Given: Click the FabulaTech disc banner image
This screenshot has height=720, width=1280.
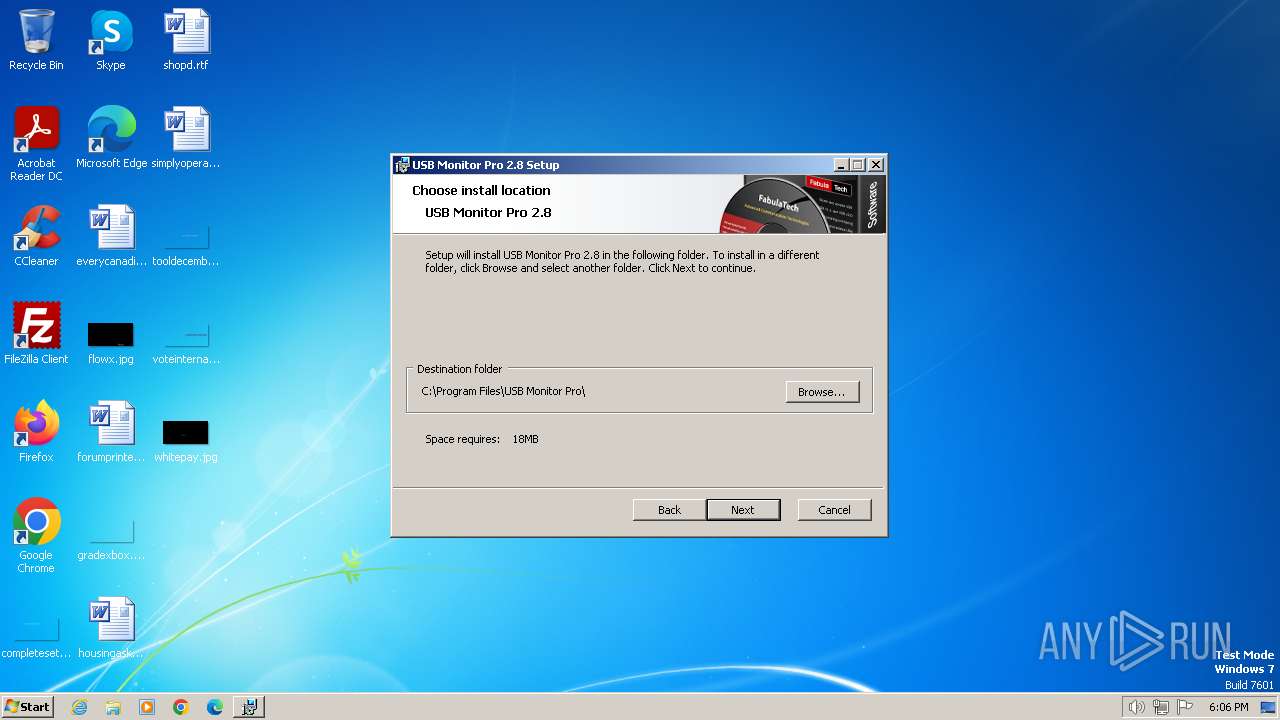Looking at the screenshot, I should 803,204.
